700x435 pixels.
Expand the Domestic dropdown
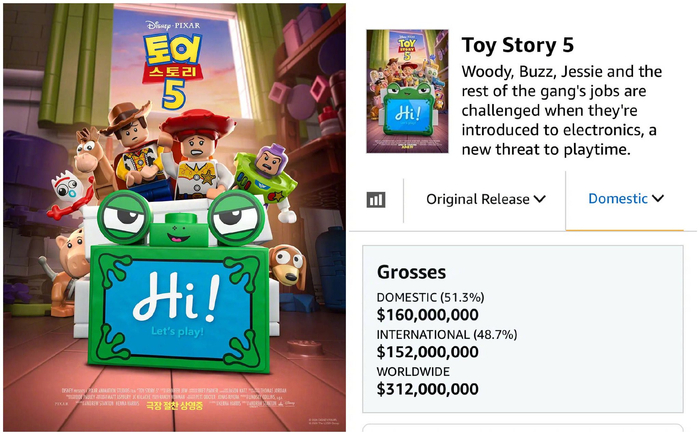625,199
